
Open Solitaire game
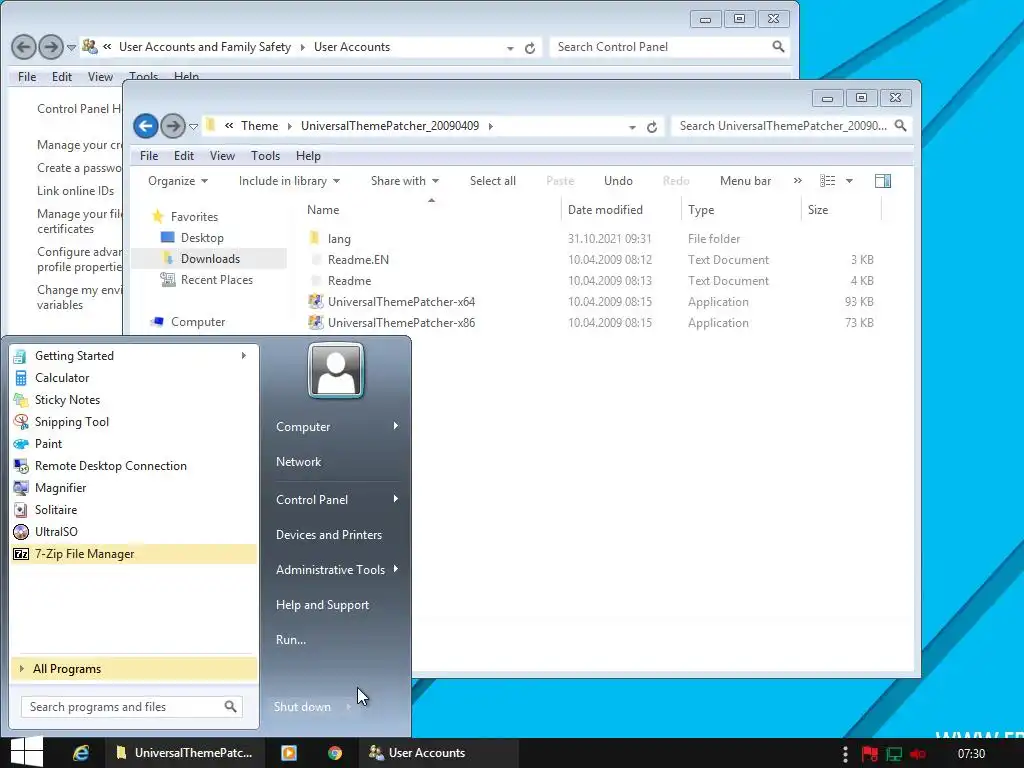(56, 509)
